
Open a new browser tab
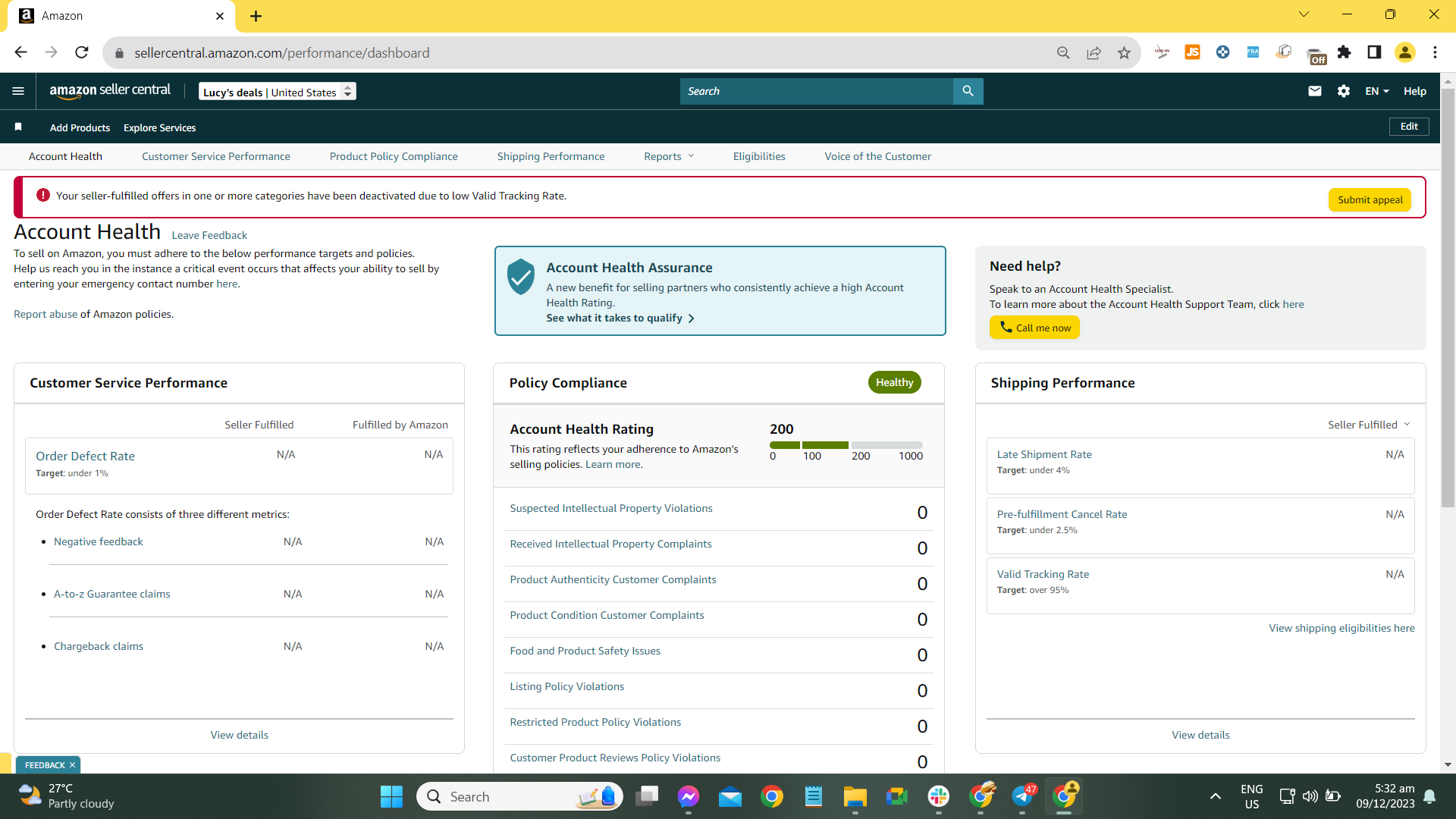256,16
